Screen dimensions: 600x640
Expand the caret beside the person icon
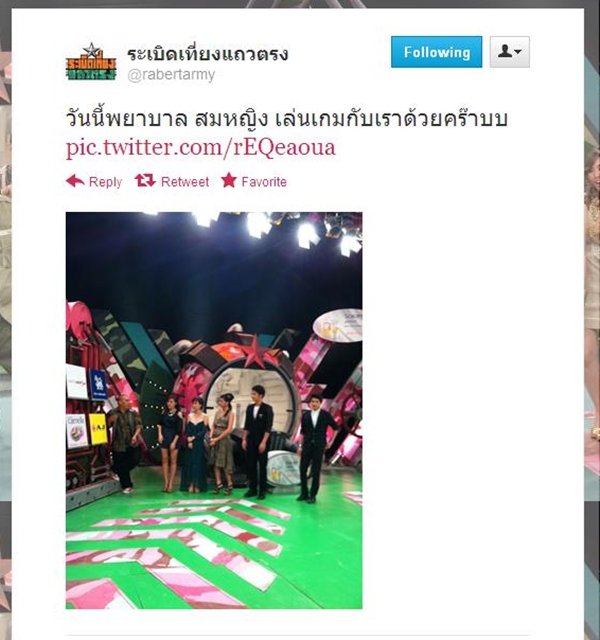[x=518, y=52]
